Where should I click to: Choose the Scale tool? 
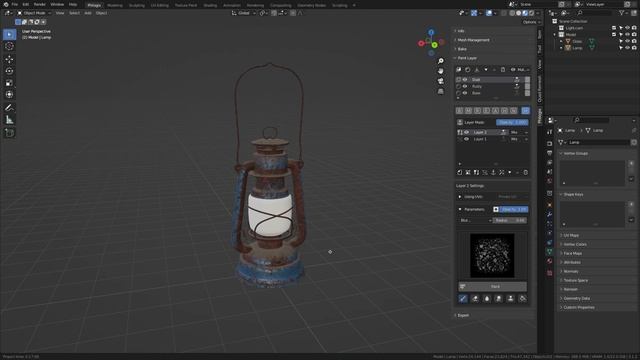pos(9,83)
